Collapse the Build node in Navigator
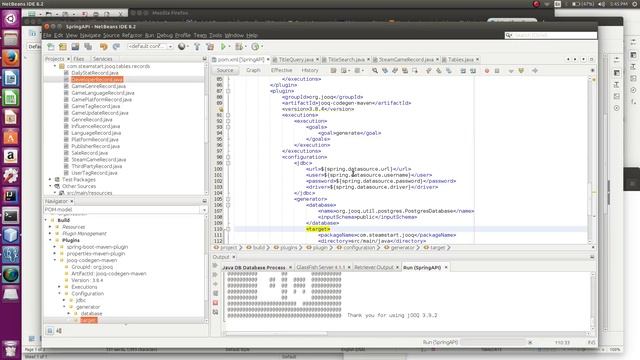The image size is (640, 360). click(x=46, y=220)
